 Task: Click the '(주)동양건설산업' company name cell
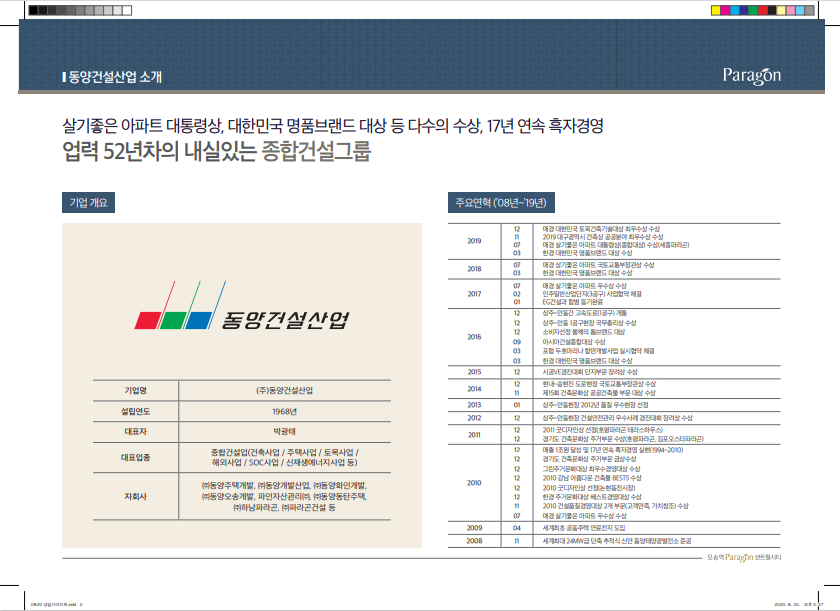[x=284, y=390]
